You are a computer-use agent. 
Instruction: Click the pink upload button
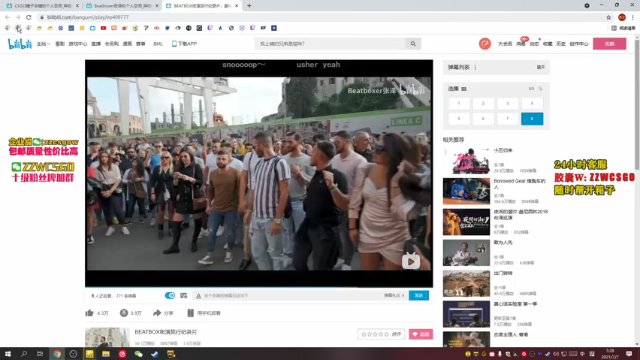pos(609,44)
